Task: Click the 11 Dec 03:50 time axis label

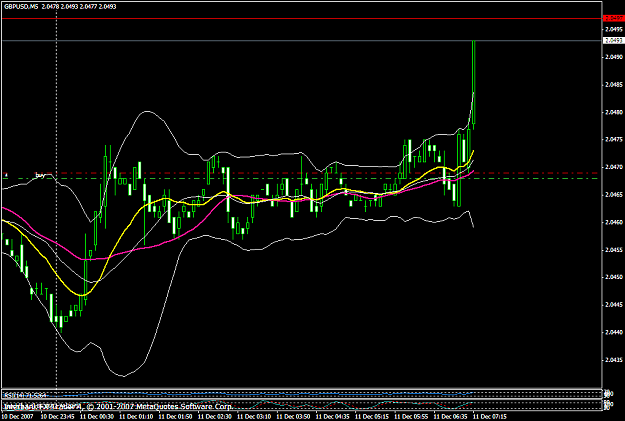Action: click(293, 417)
